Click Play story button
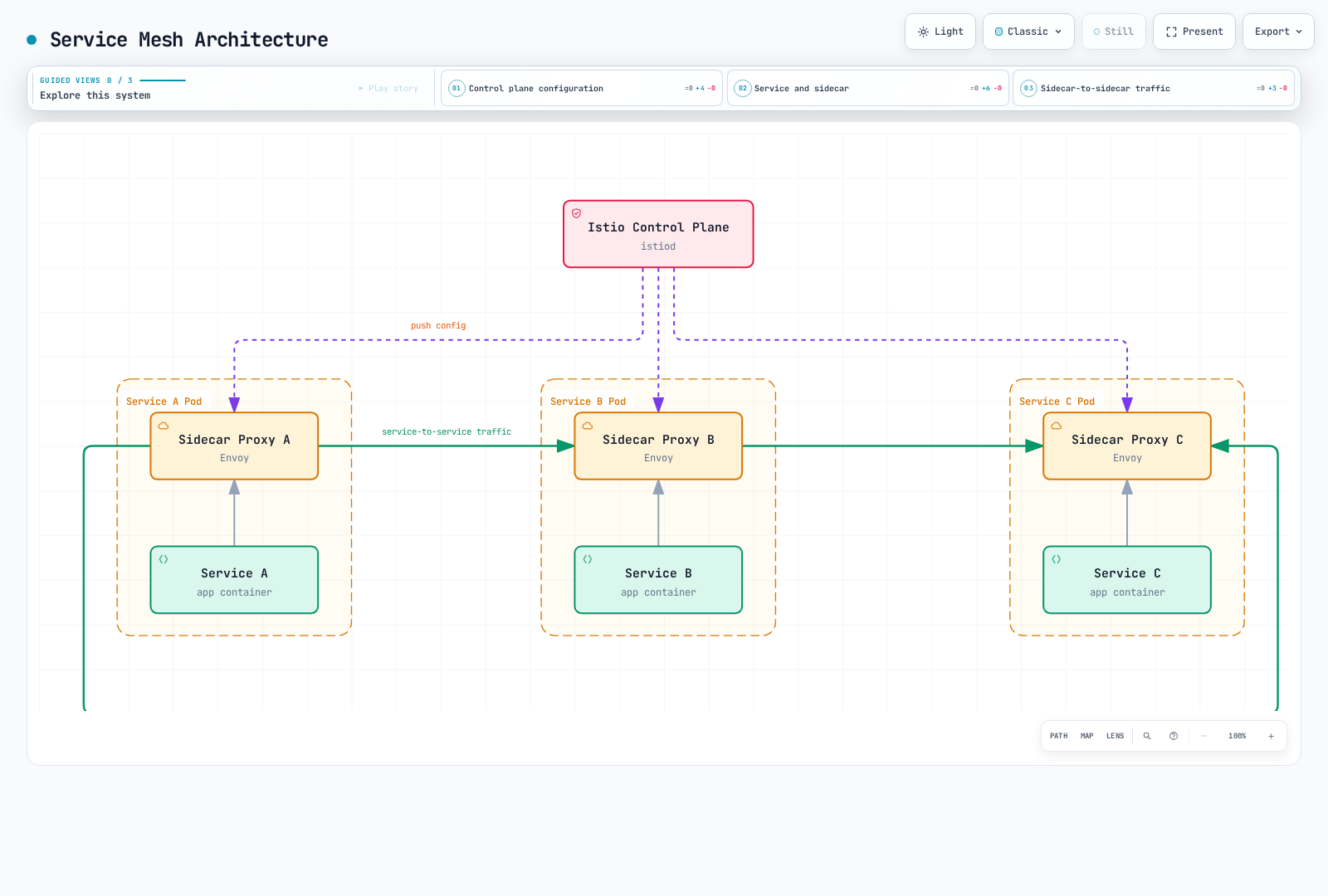The image size is (1328, 896). click(388, 88)
